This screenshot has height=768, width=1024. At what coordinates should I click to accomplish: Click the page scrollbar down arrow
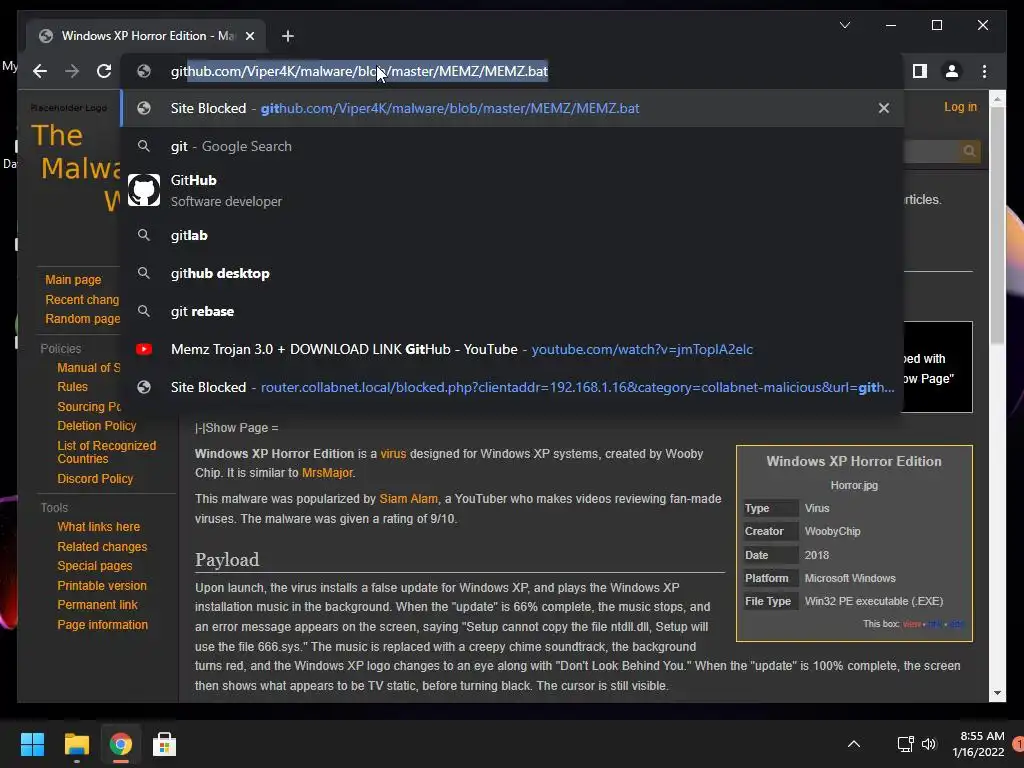click(997, 693)
